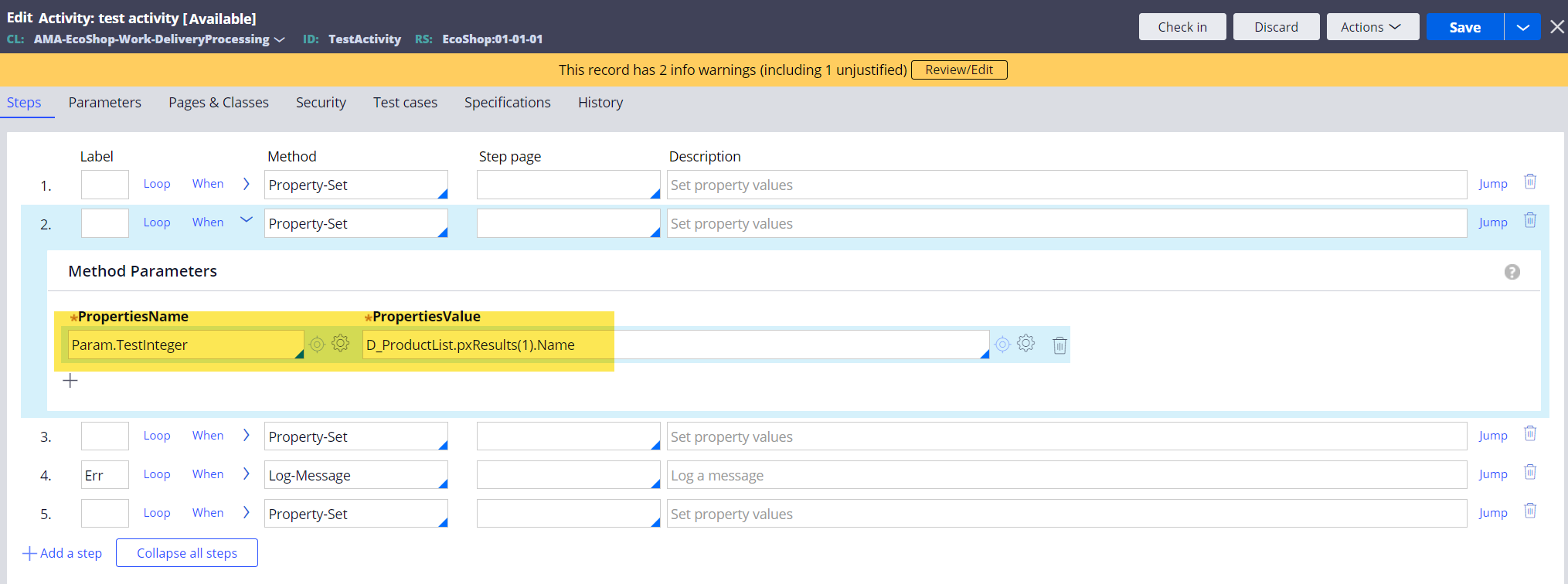Click the Check in button
The image size is (1568, 584).
point(1182,27)
